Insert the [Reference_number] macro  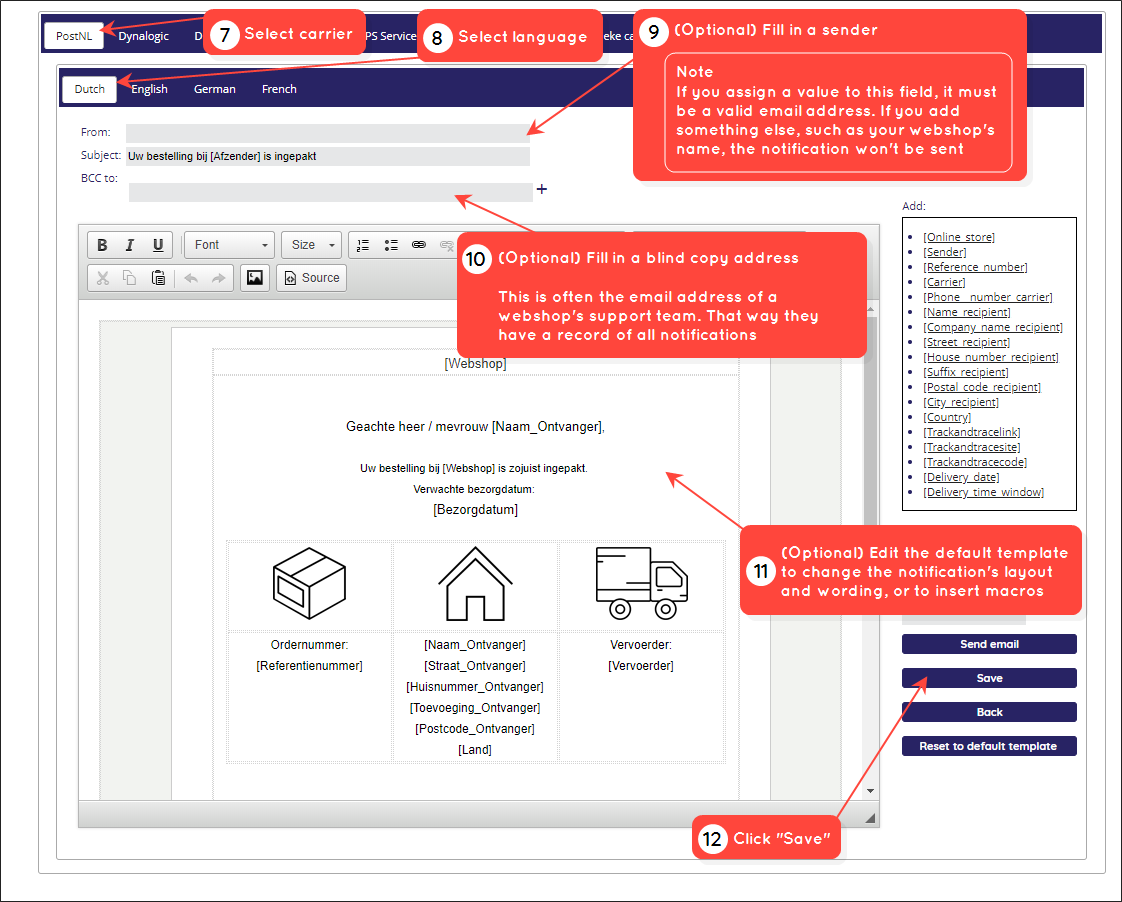pyautogui.click(x=975, y=267)
